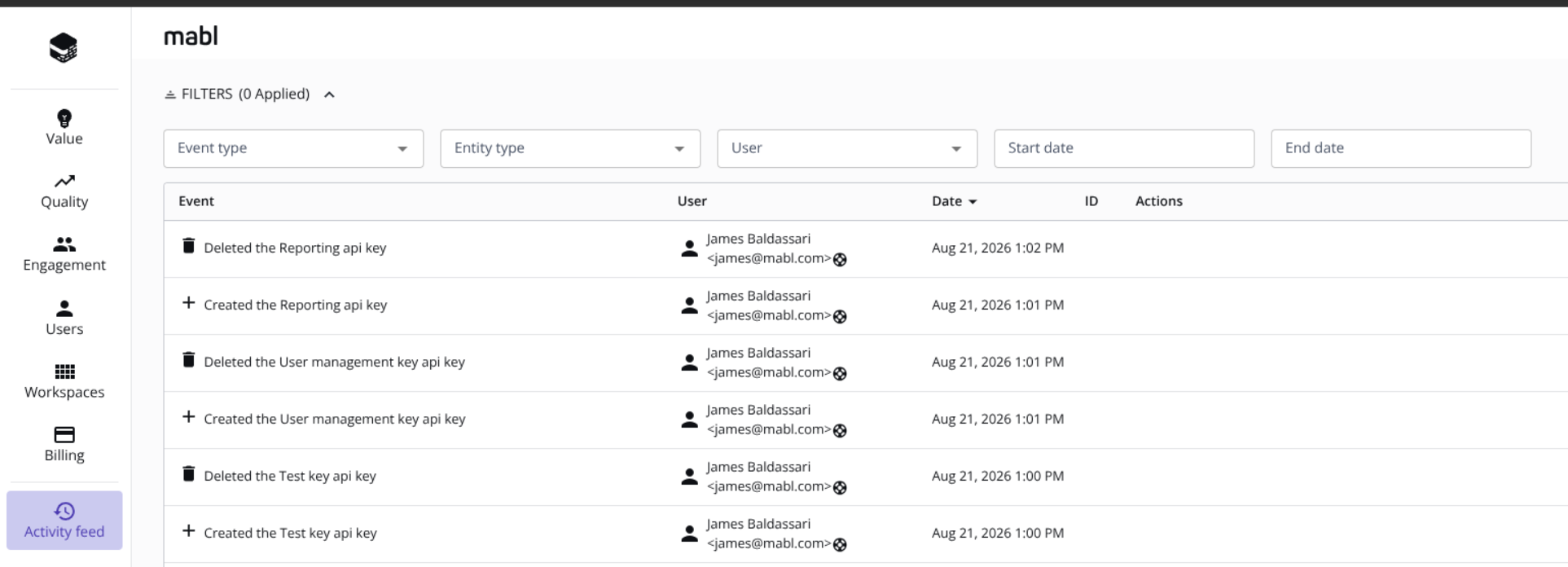
Task: Open the Event type dropdown
Action: point(293,148)
